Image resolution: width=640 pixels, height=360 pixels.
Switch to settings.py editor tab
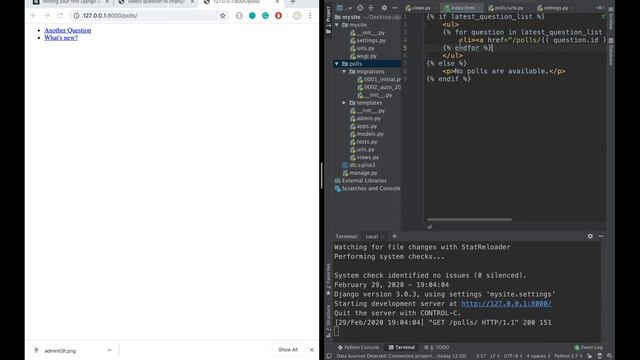click(x=554, y=8)
